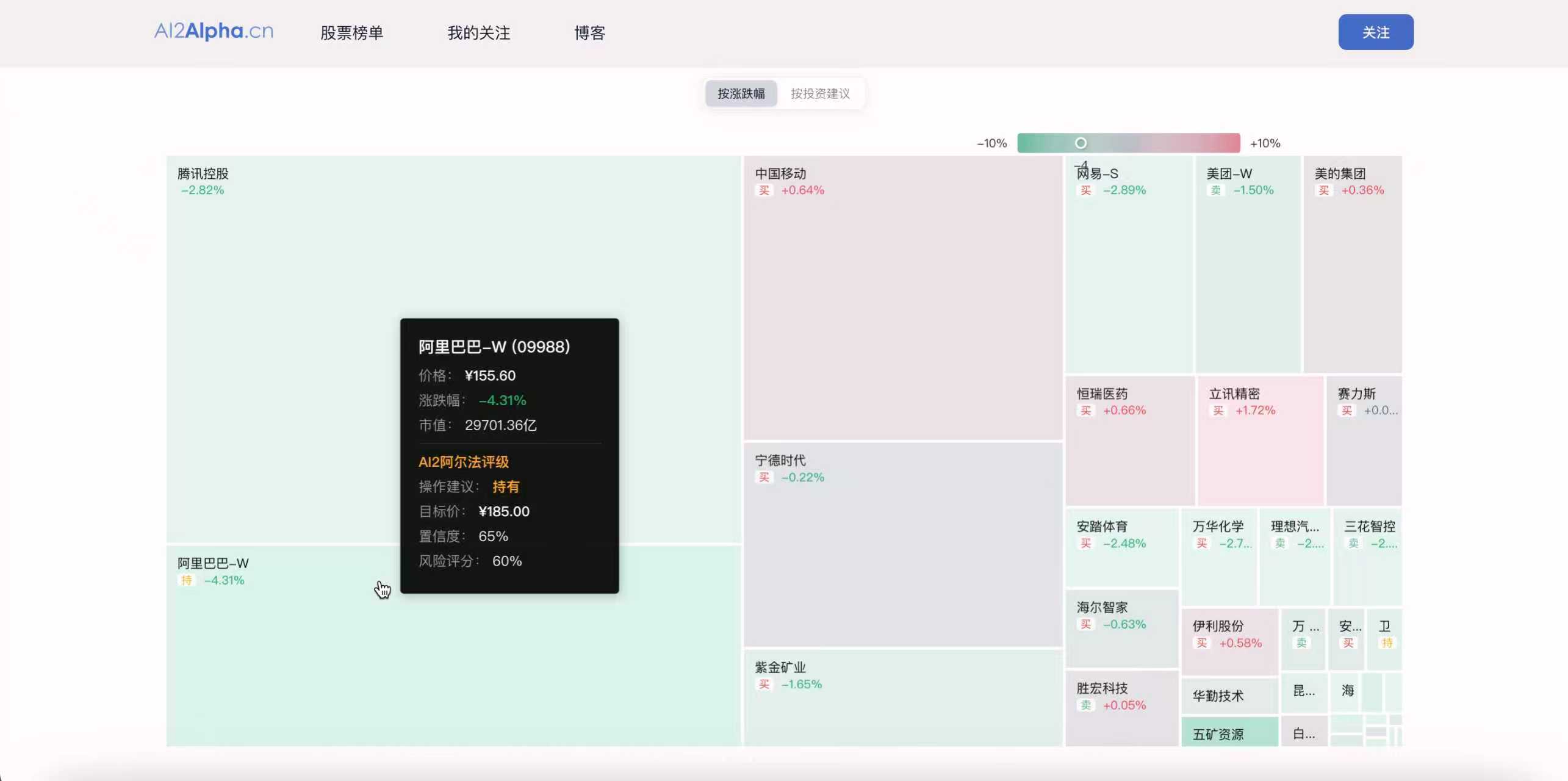Select the 五矿资源 green tile
Screen dimensions: 1568x781
coord(1229,733)
